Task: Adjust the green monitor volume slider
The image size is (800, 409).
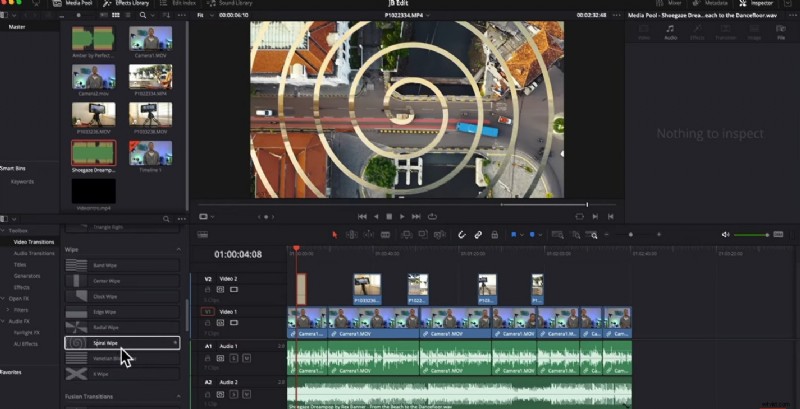Action: click(x=752, y=235)
